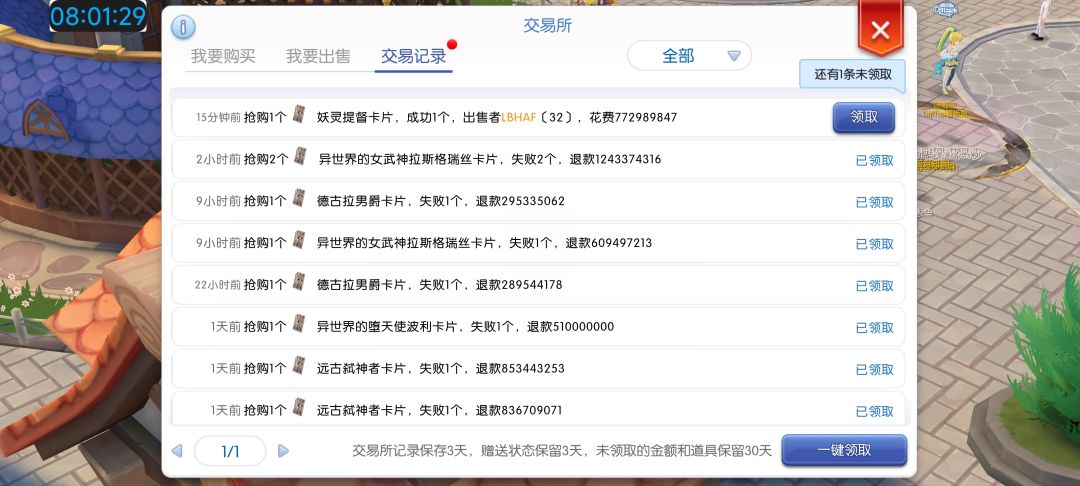1080x486 pixels.
Task: Close the 交易所 window with red X
Action: pos(880,30)
